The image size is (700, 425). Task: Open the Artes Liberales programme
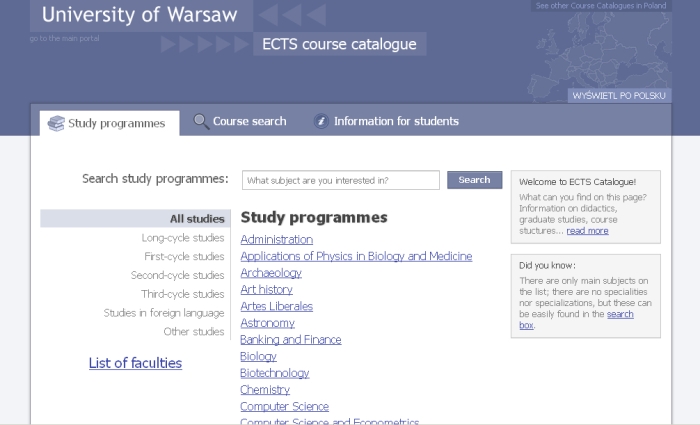(276, 306)
